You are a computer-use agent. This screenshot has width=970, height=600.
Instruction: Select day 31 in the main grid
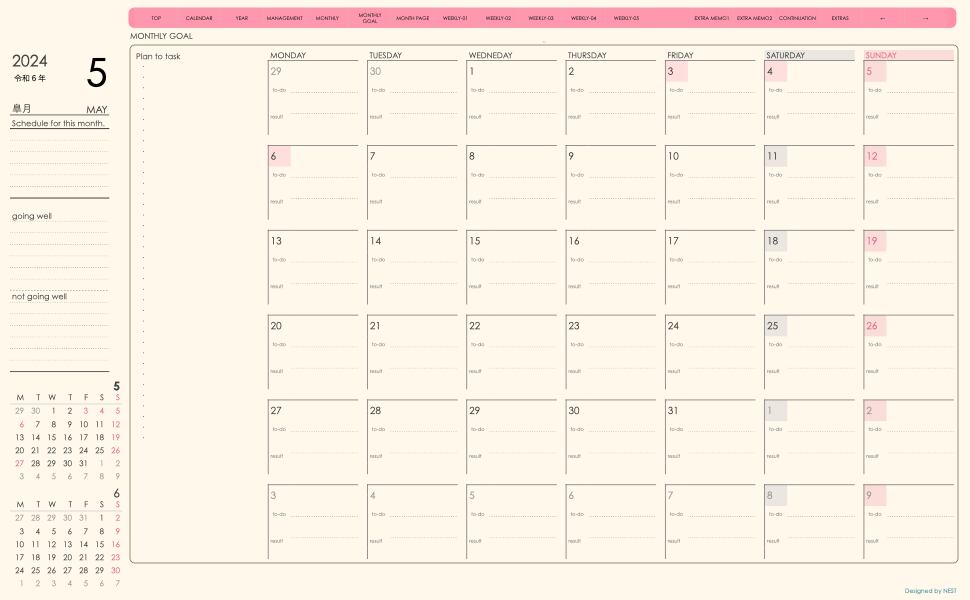(x=673, y=410)
